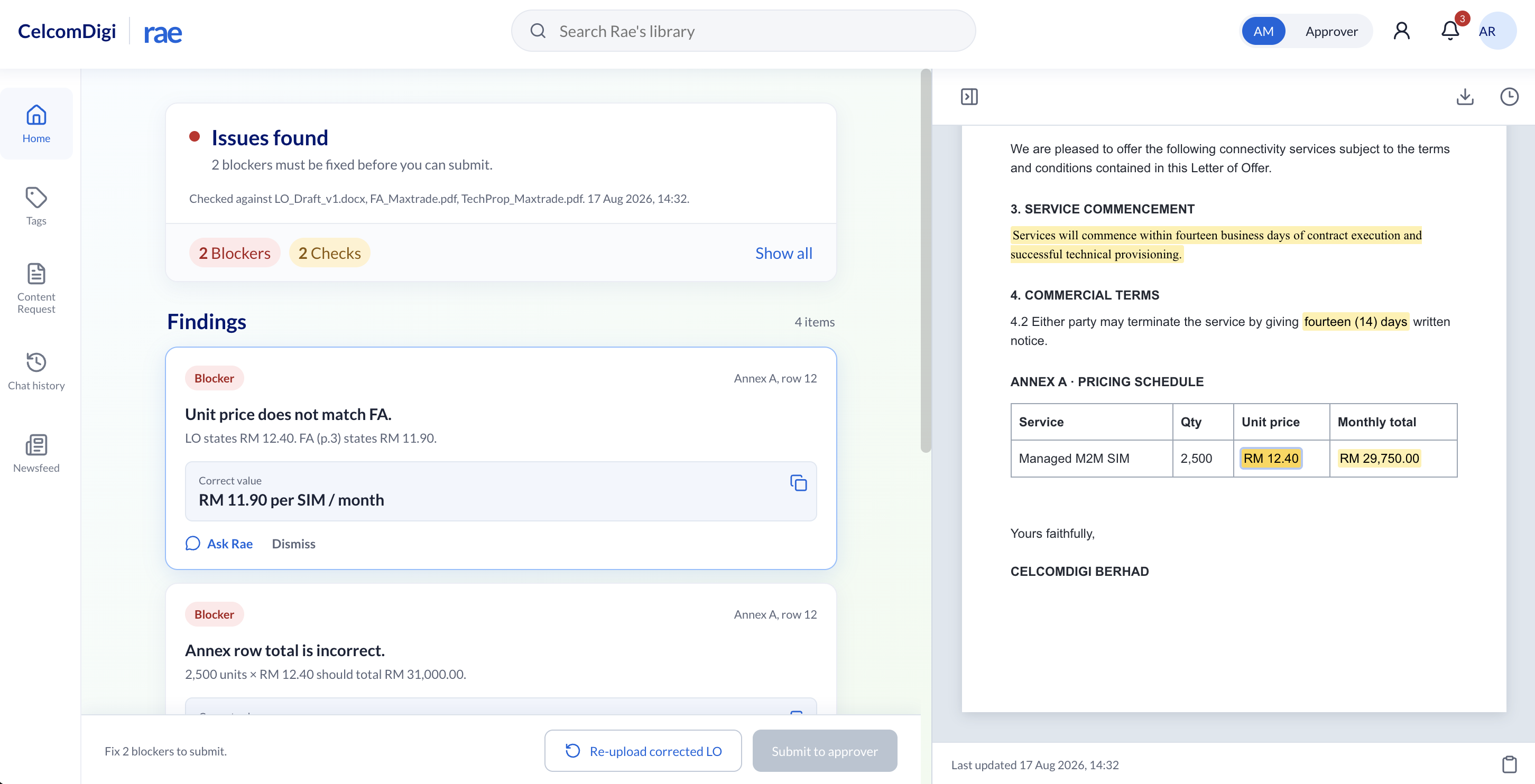The image size is (1535, 784).
Task: Go to Chat history
Action: click(x=36, y=371)
